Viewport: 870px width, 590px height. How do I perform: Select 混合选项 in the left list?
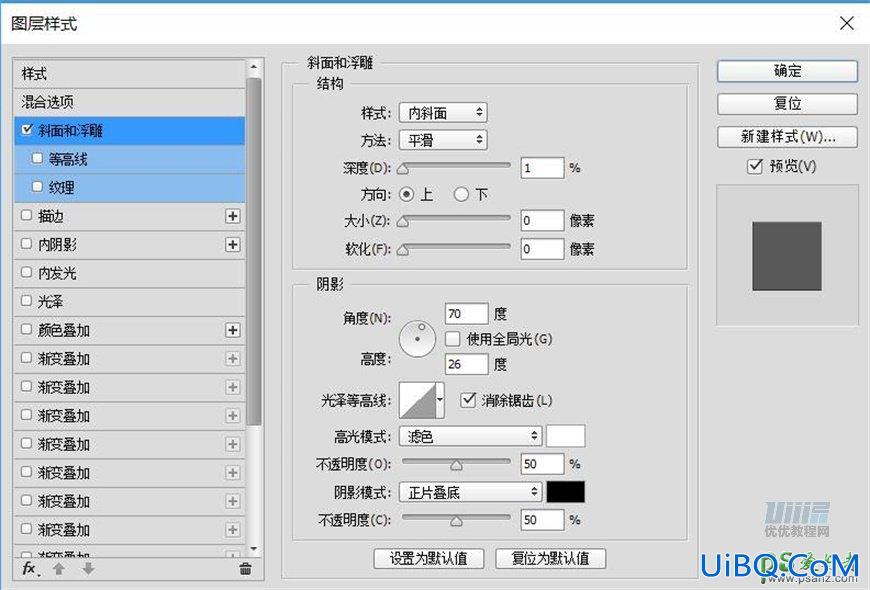tap(129, 102)
